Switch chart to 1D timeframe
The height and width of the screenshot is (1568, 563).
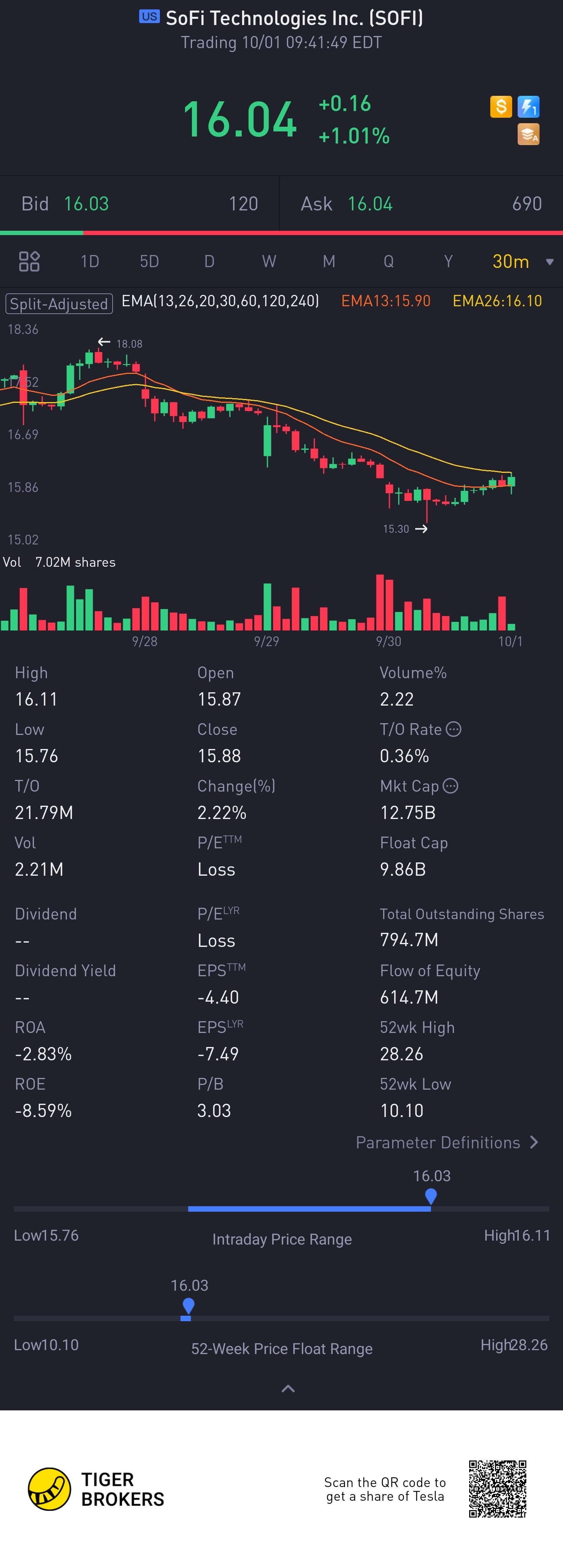90,261
